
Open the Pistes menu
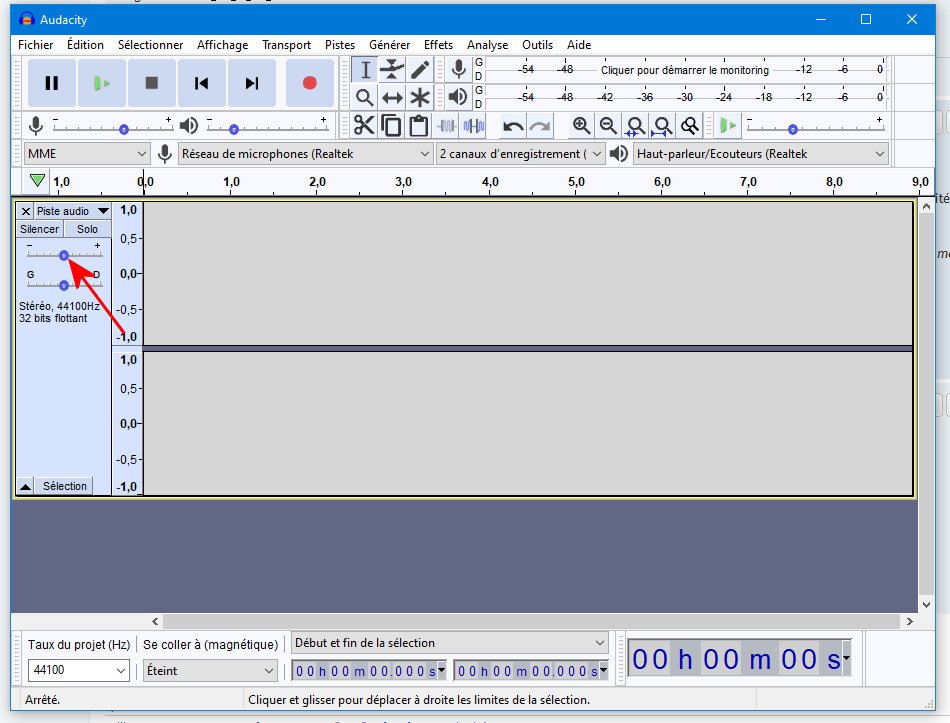pos(340,45)
